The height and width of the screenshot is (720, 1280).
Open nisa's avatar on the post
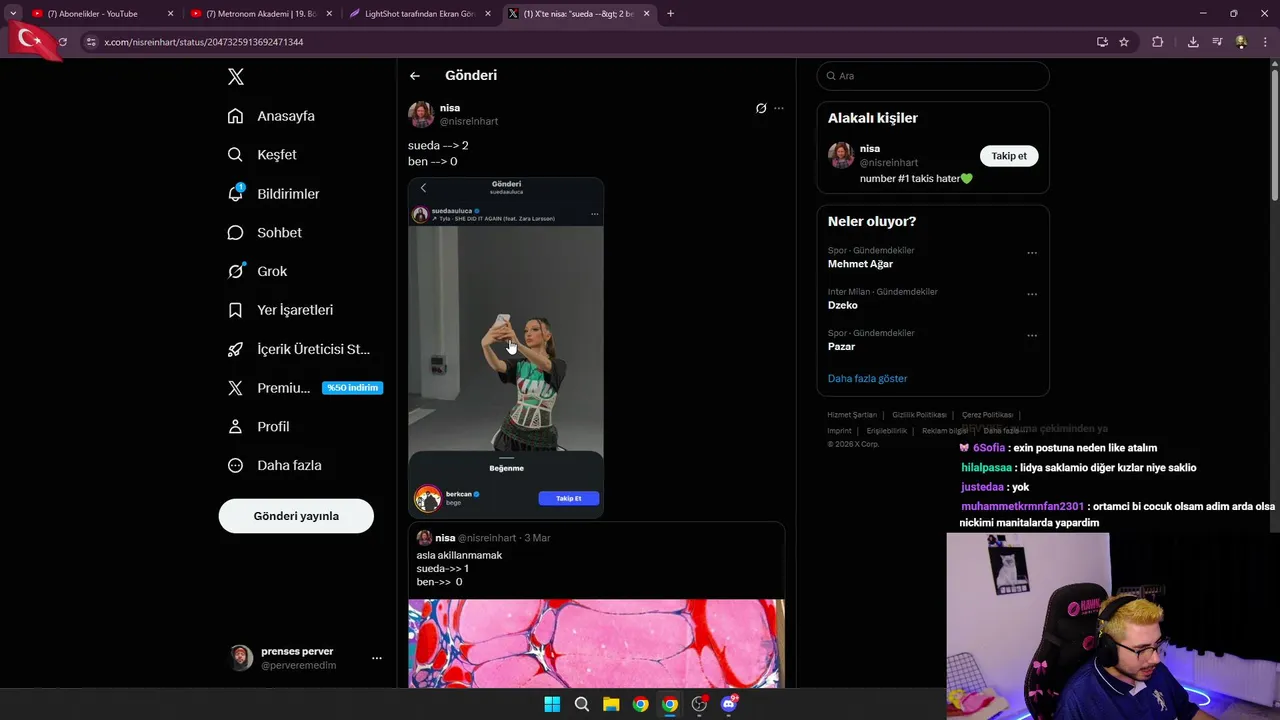click(x=421, y=114)
